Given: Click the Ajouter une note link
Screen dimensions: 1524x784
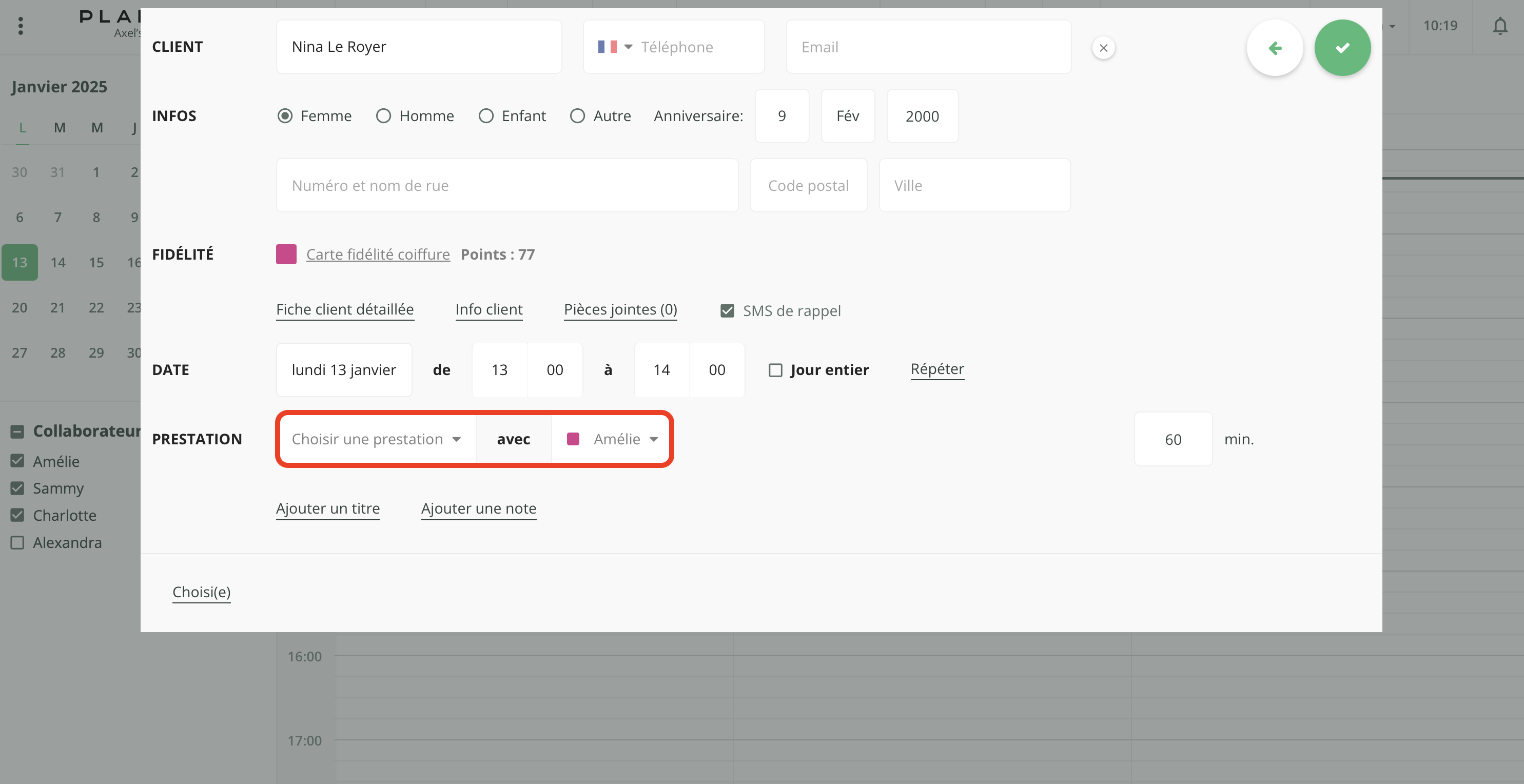Looking at the screenshot, I should (478, 508).
